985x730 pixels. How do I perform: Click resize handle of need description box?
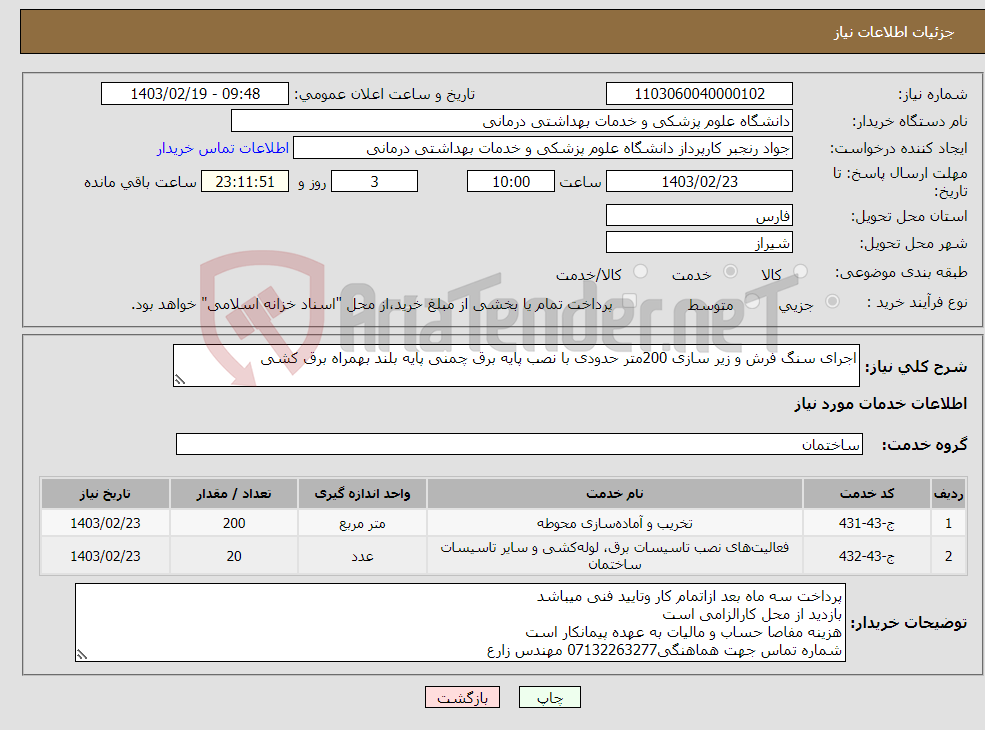[180, 379]
